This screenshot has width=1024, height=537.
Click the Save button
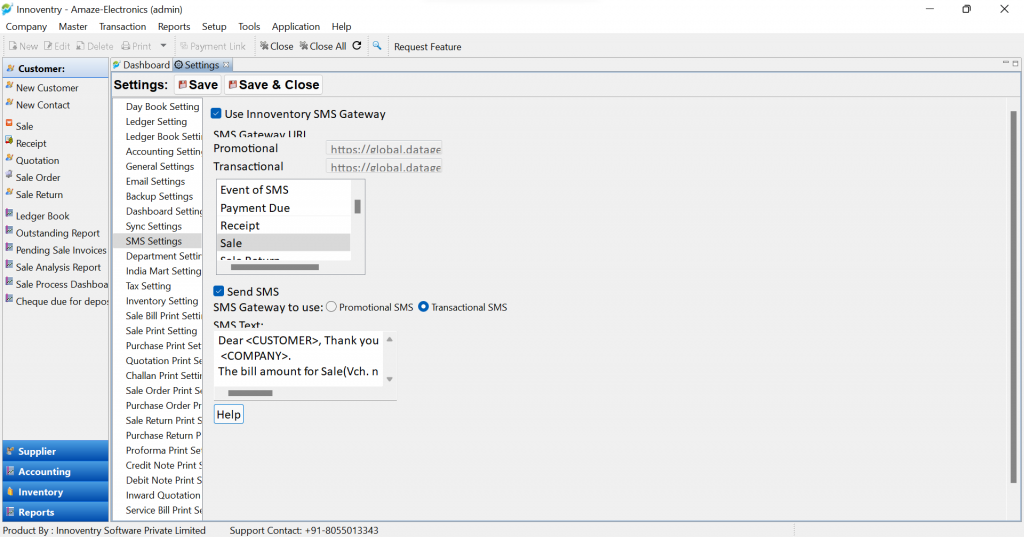(x=198, y=85)
